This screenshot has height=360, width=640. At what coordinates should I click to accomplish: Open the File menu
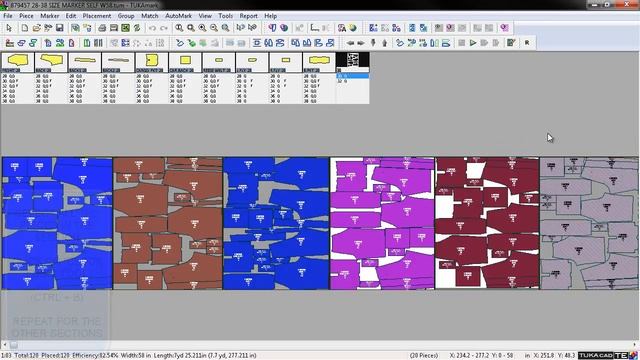pyautogui.click(x=8, y=16)
